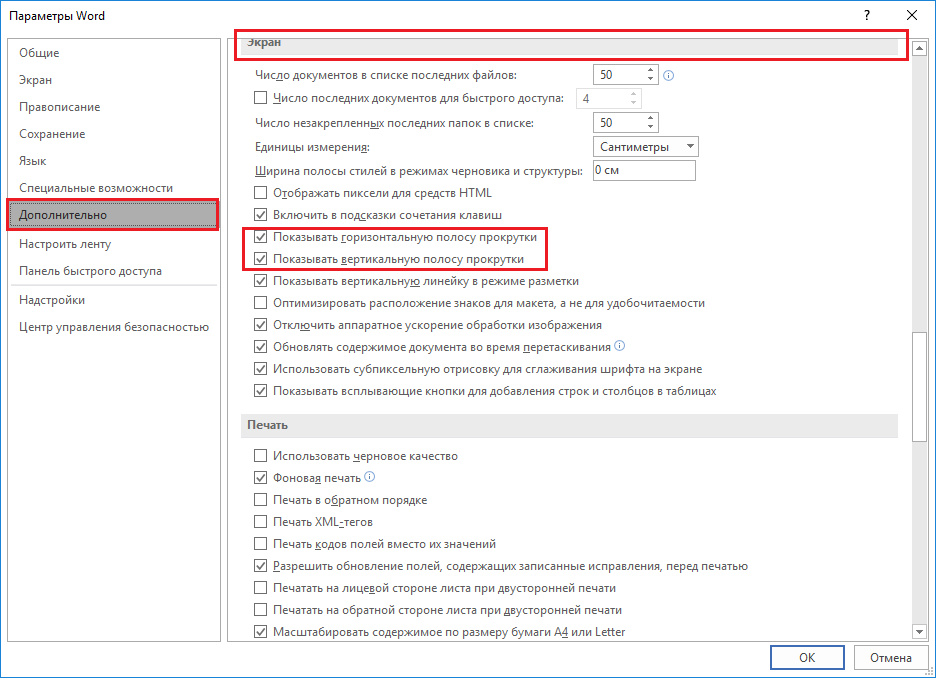Select the 'Язык' category
Screen dimensions: 936x678
pos(113,161)
